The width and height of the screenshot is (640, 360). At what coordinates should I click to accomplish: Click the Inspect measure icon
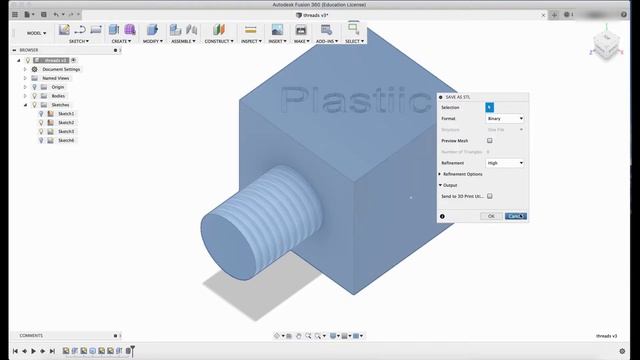tap(251, 30)
